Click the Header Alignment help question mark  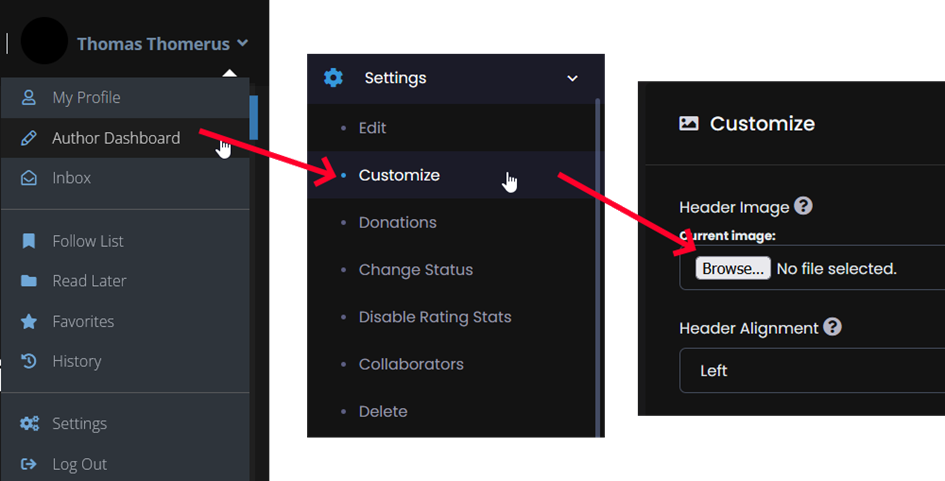(x=832, y=327)
